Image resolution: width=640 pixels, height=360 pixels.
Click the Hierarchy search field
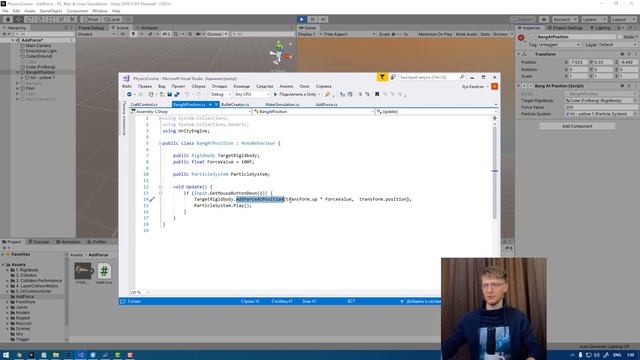click(x=43, y=34)
